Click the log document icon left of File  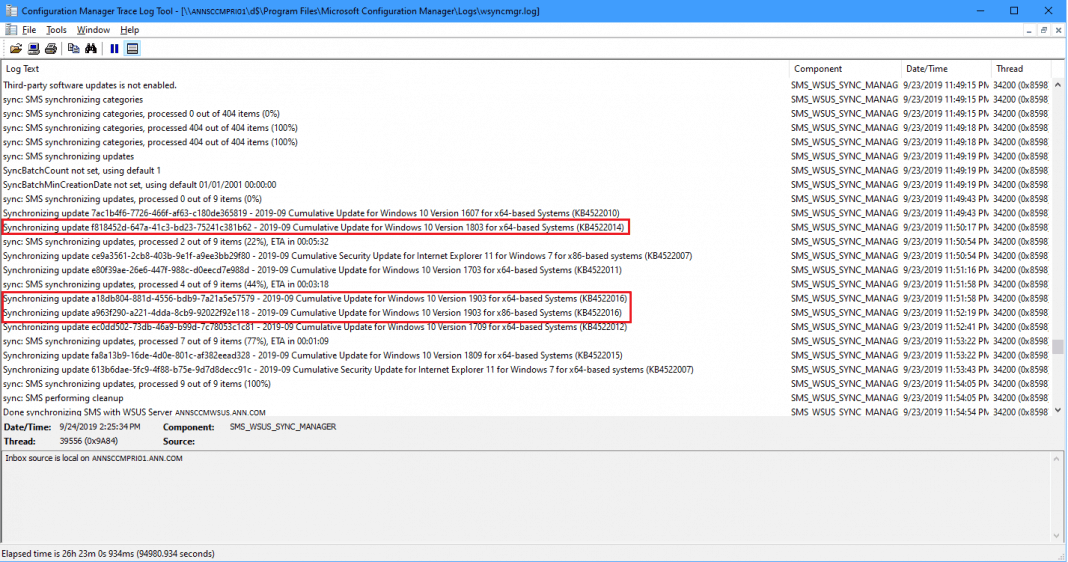[11, 29]
